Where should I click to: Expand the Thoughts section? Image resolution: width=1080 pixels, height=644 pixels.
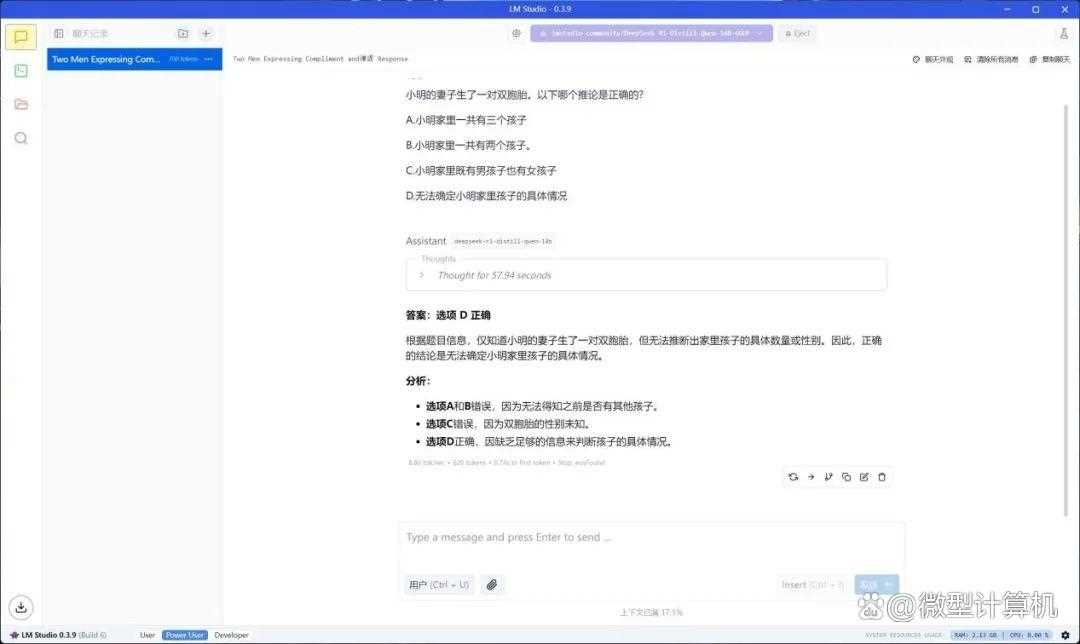[421, 275]
